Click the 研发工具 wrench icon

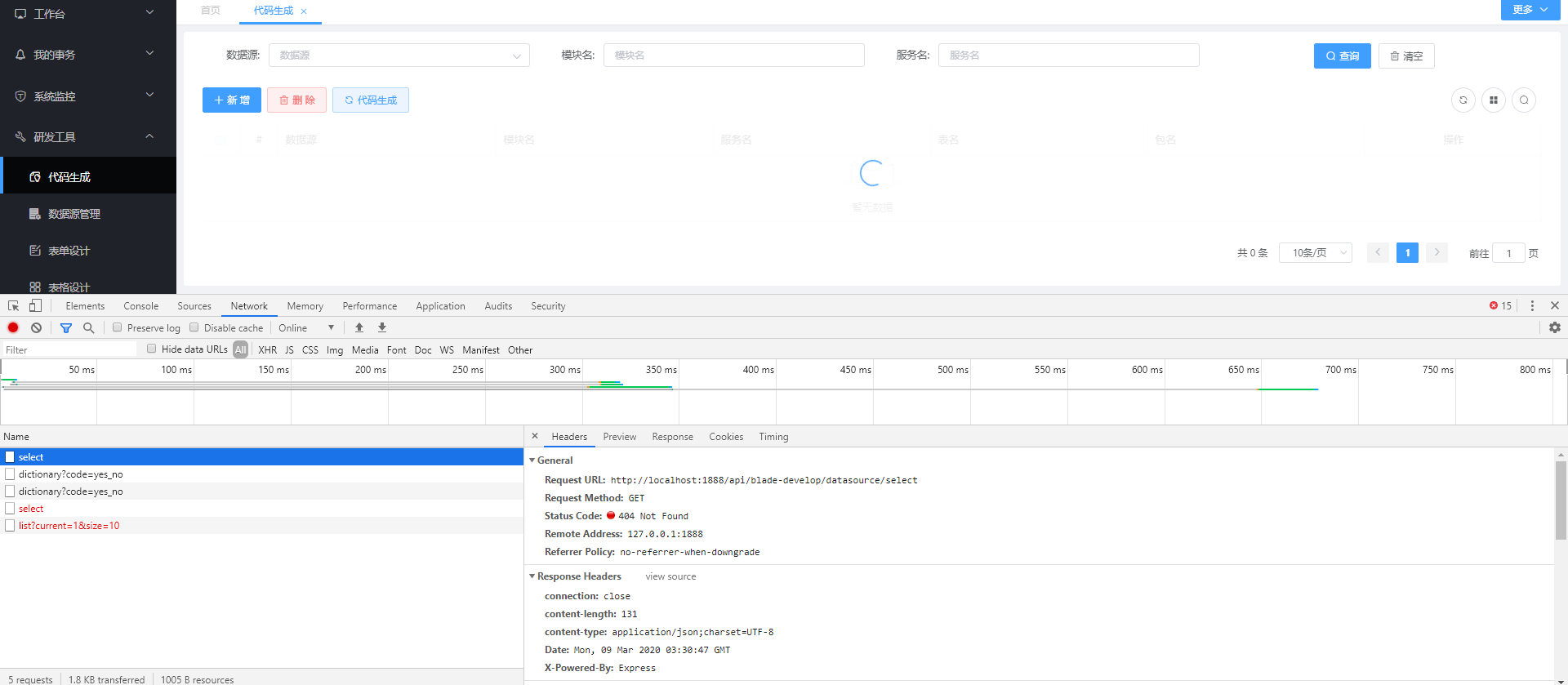coord(20,136)
